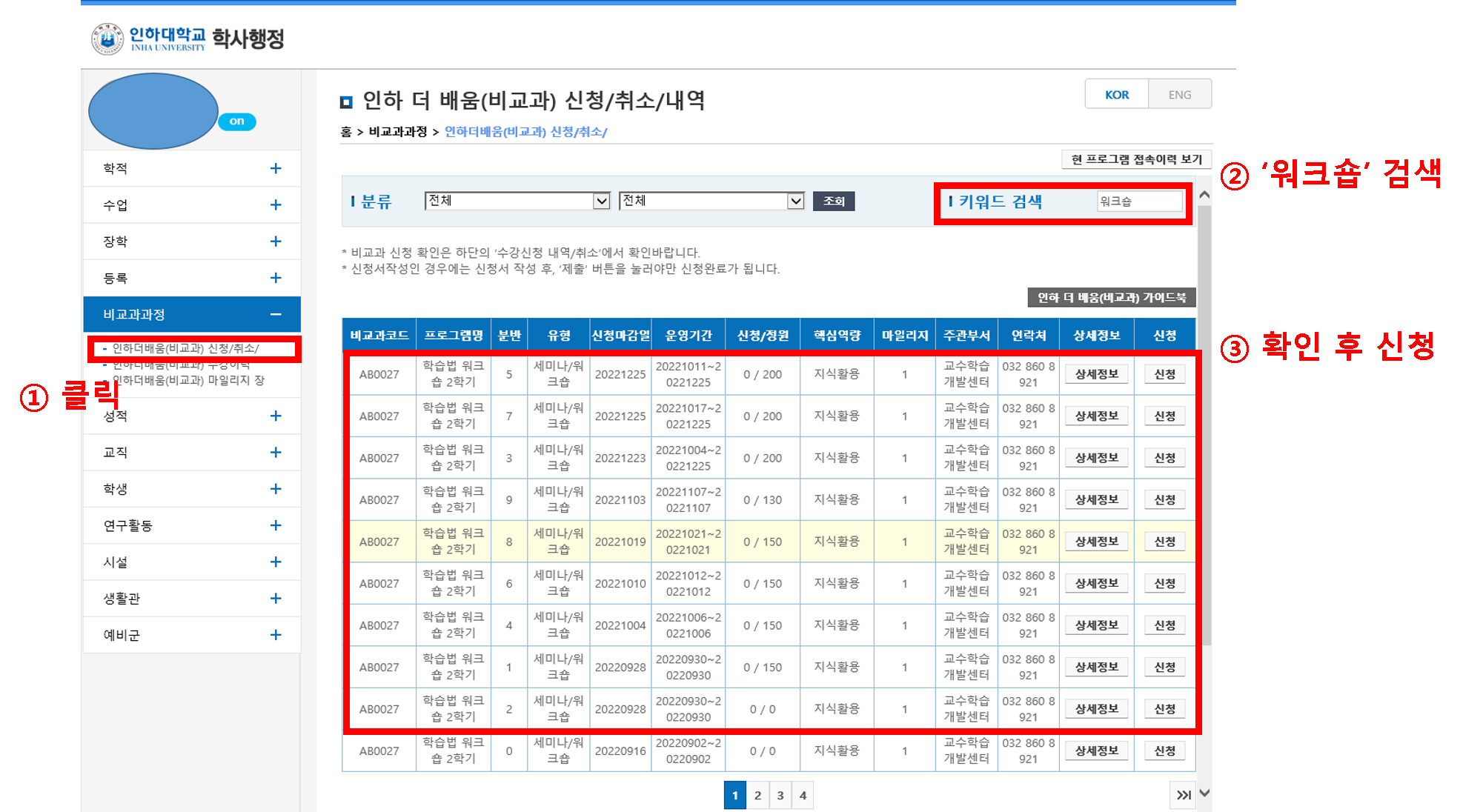Select the 20221019 deadline cell

click(620, 542)
